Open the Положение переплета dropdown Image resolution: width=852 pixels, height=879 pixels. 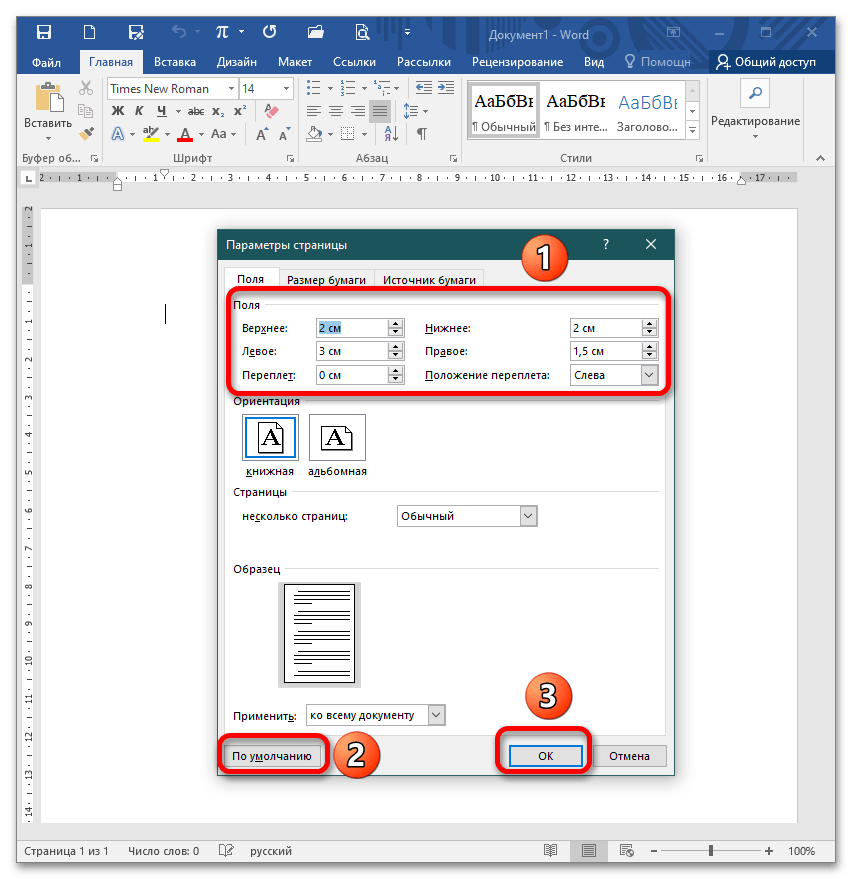click(649, 375)
